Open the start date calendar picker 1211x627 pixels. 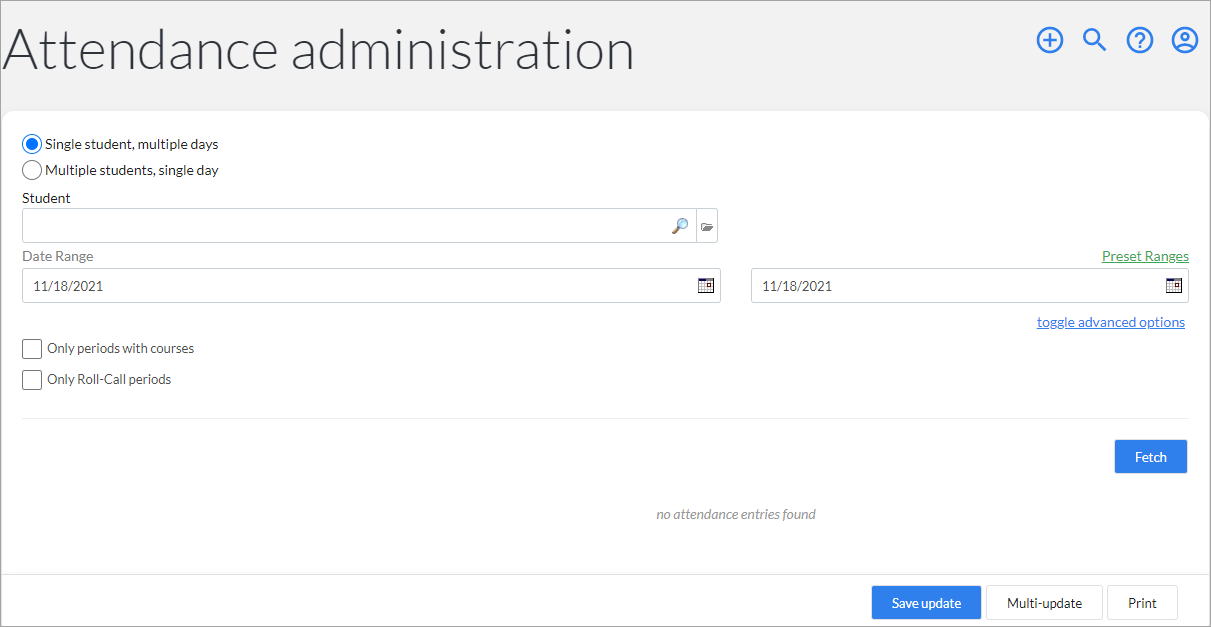[706, 285]
